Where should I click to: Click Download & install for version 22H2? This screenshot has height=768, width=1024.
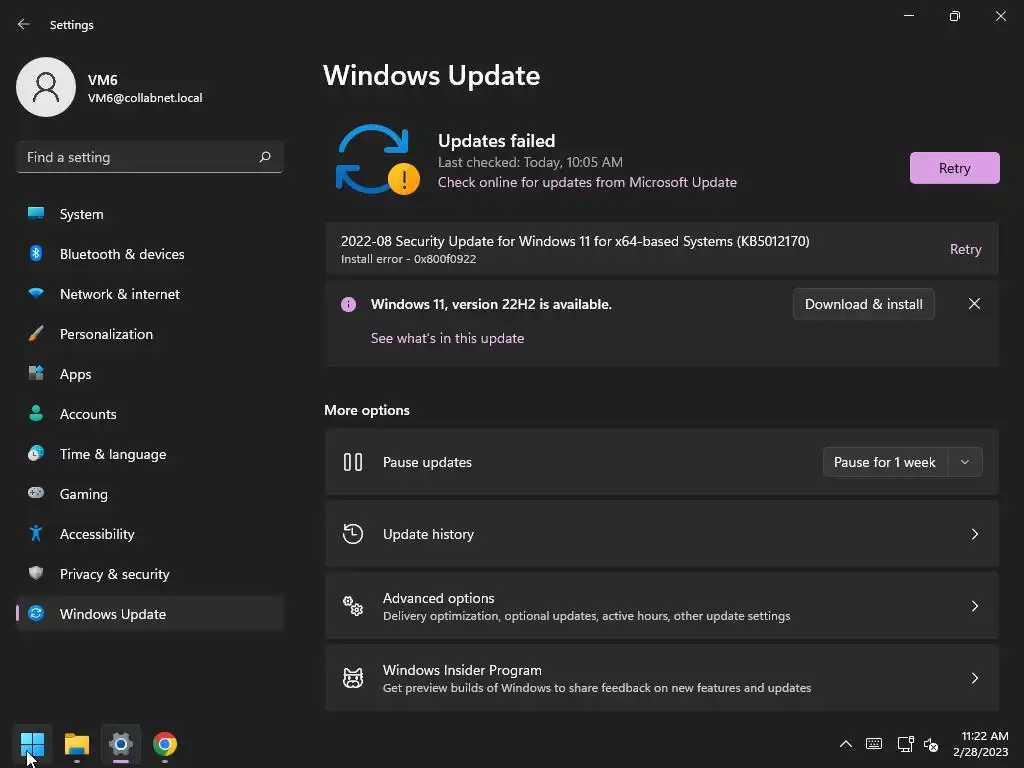[x=863, y=304]
